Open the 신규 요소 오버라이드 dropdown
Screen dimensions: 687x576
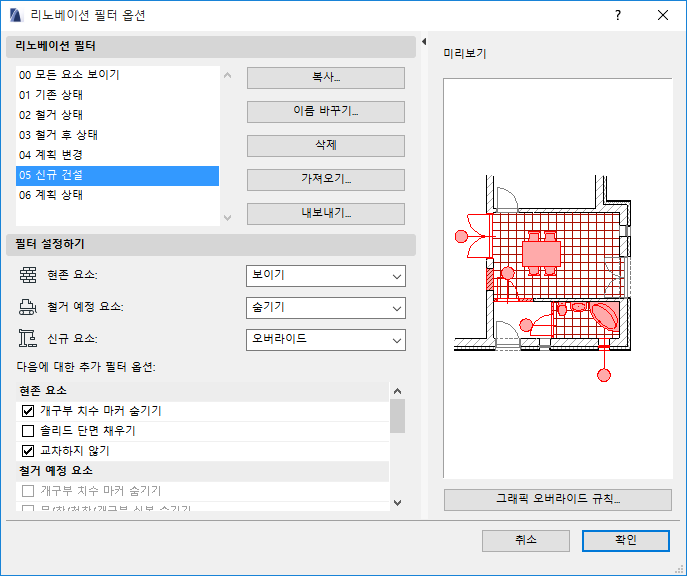pos(326,340)
